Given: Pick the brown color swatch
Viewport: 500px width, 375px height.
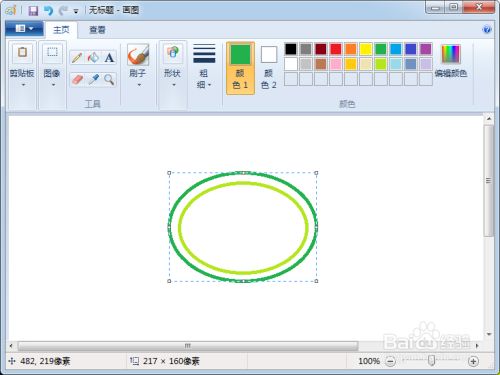Looking at the screenshot, I should click(321, 64).
